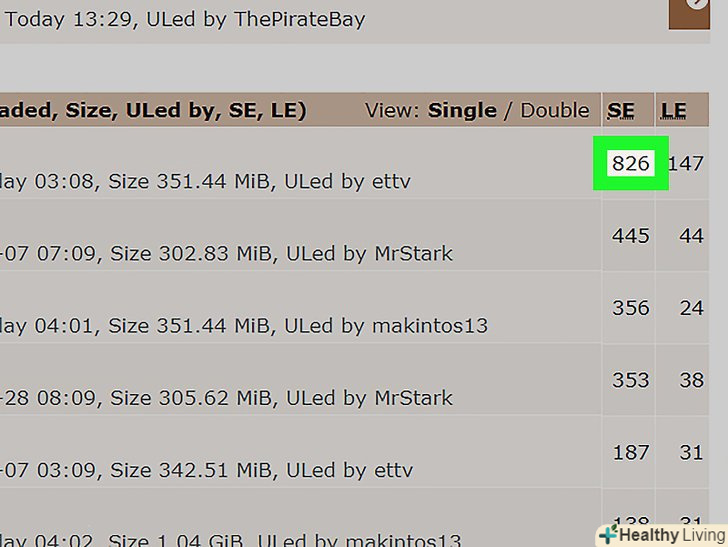Click the 44 leechers count

691,236
